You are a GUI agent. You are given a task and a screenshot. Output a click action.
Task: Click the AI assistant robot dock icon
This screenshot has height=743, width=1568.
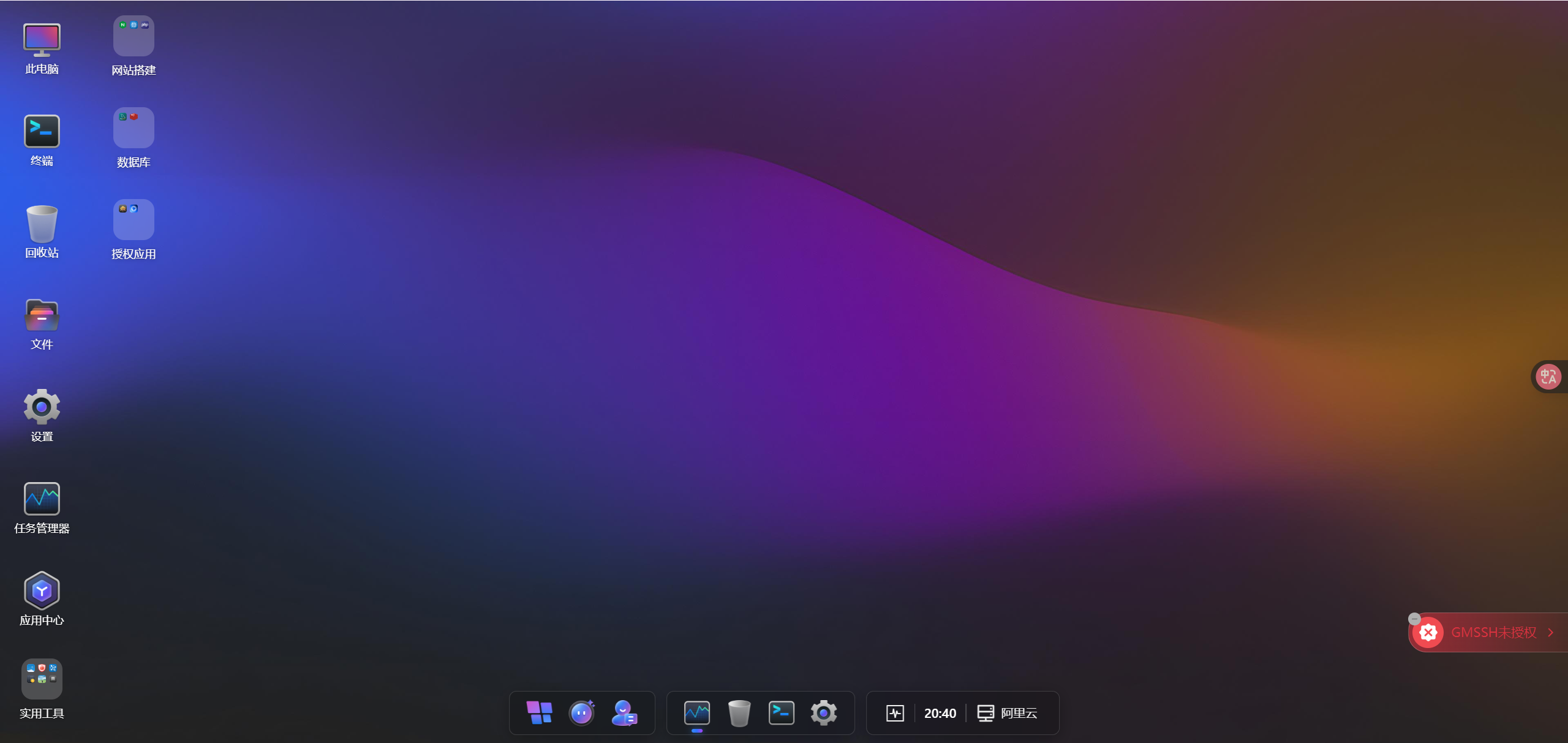point(581,713)
